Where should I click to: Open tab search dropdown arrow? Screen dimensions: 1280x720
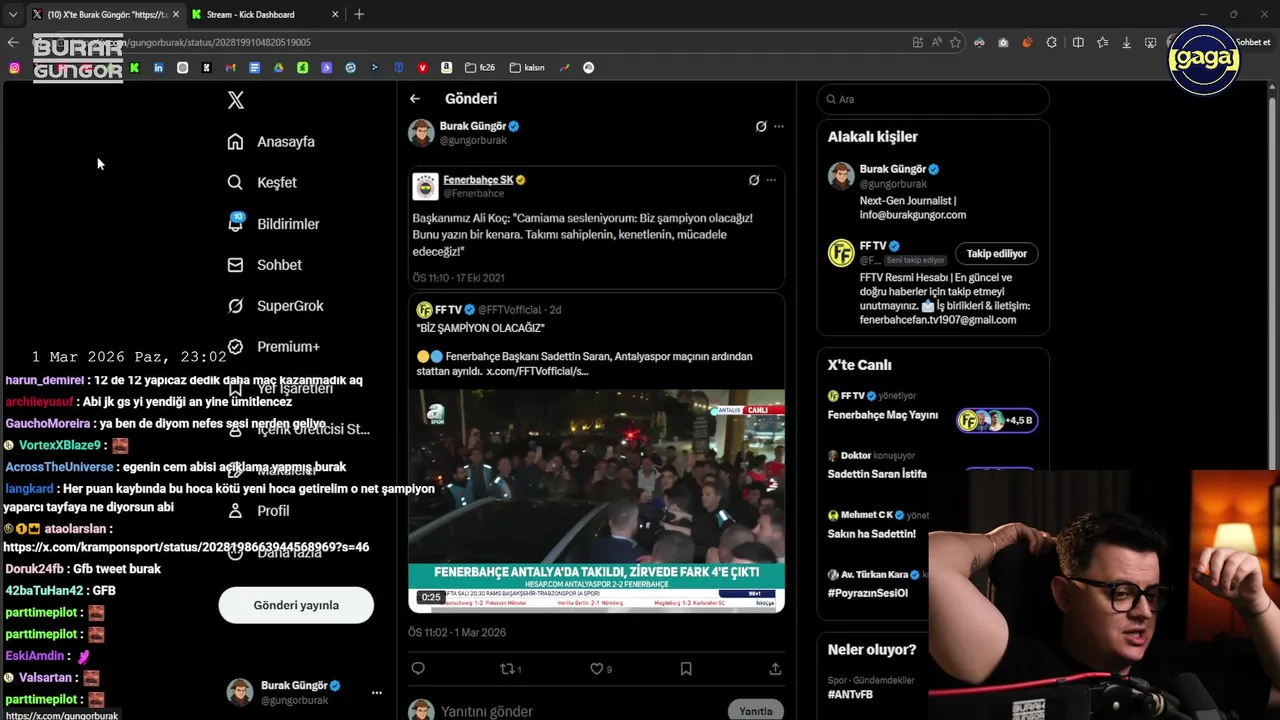12,14
